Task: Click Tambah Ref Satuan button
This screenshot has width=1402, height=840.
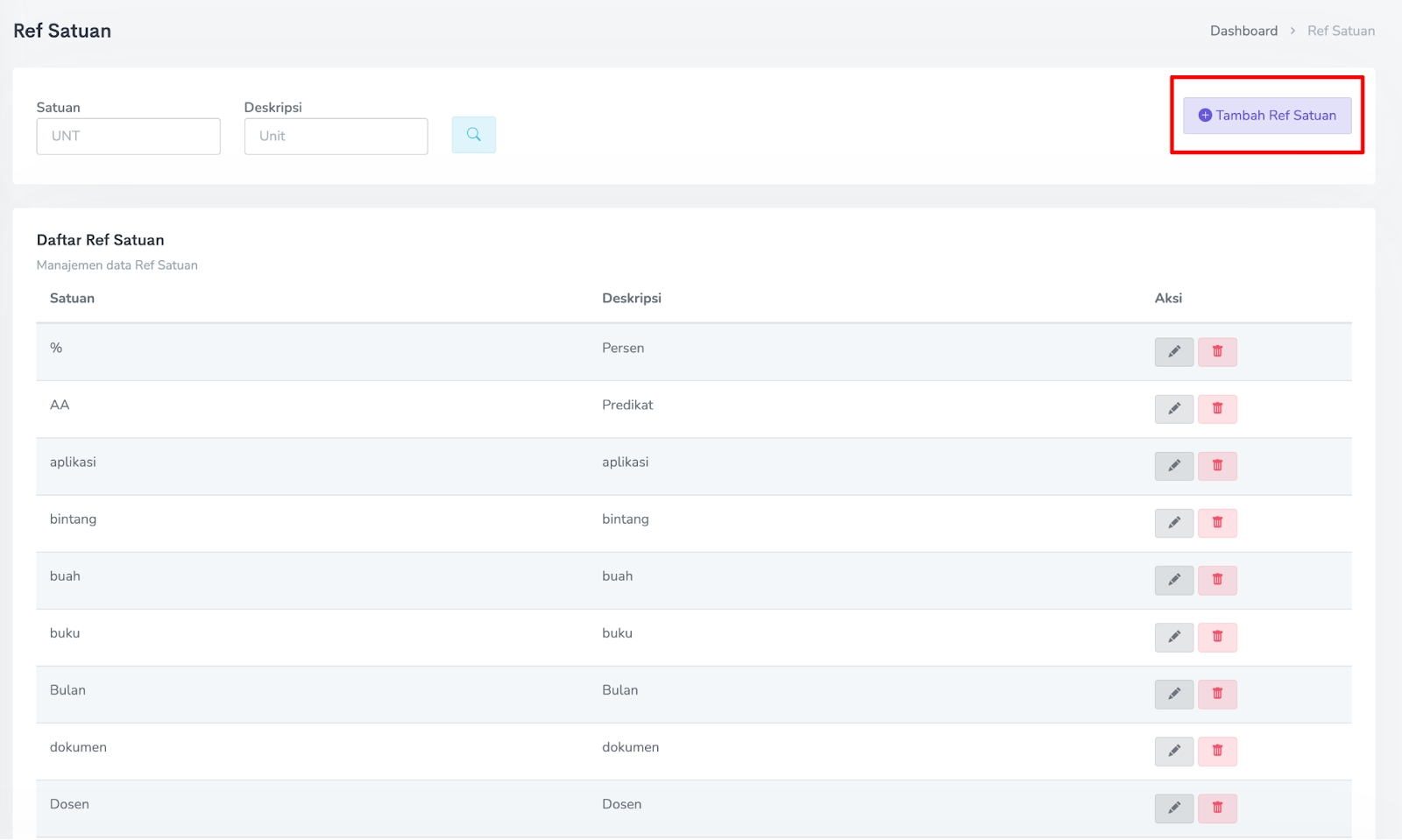Action: tap(1266, 116)
